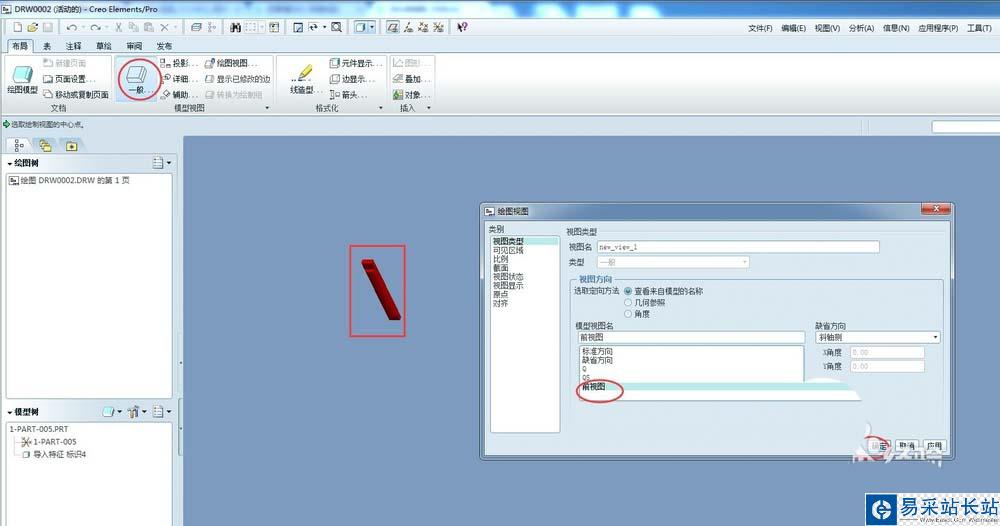Expand the 模型视图 ribbon group arrow

pyautogui.click(x=267, y=108)
